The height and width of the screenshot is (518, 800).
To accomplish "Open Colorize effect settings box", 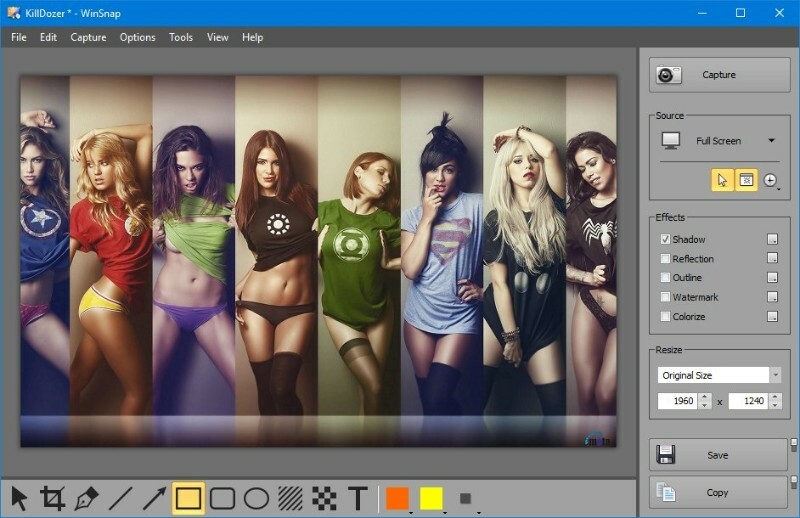I will [x=772, y=316].
